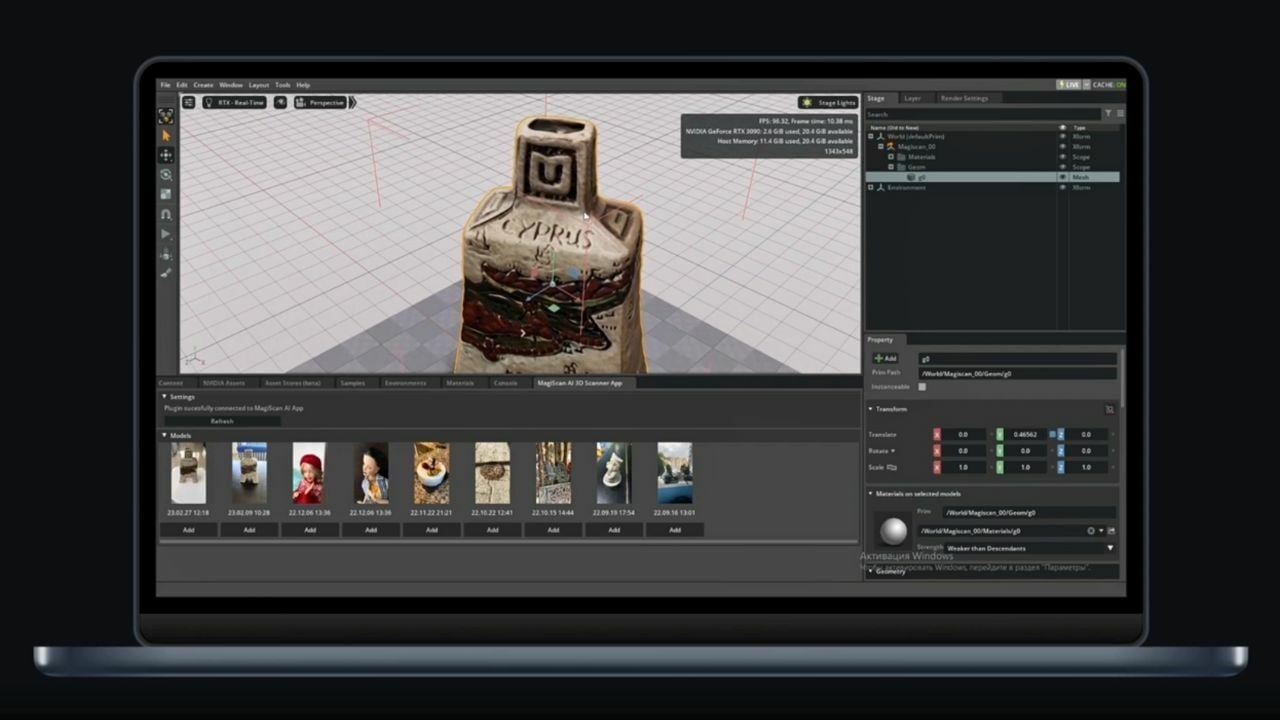The image size is (1280, 720).
Task: Click Add under the 22.12.06 red-hat model
Action: [x=310, y=530]
